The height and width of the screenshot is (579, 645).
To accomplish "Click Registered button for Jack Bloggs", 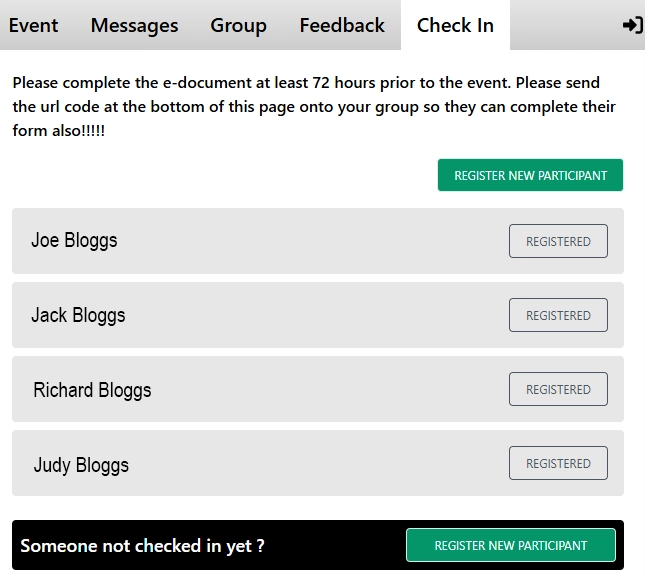I will [x=558, y=315].
